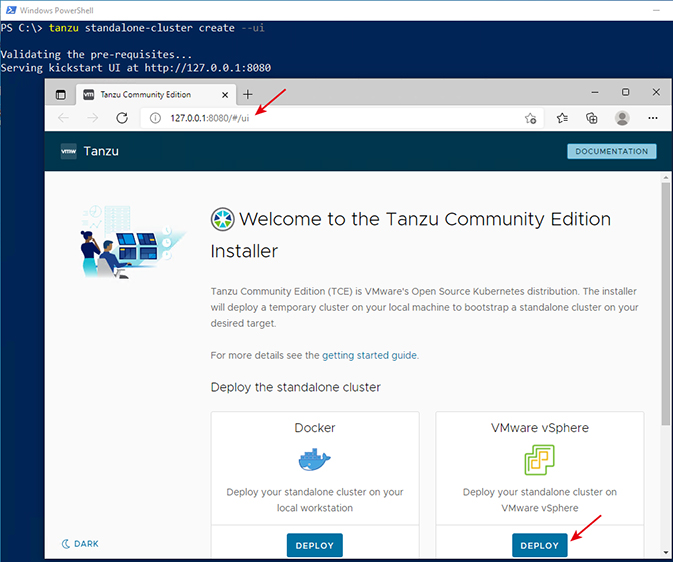673x562 pixels.
Task: Click the PowerShell window title icon
Action: point(11,10)
